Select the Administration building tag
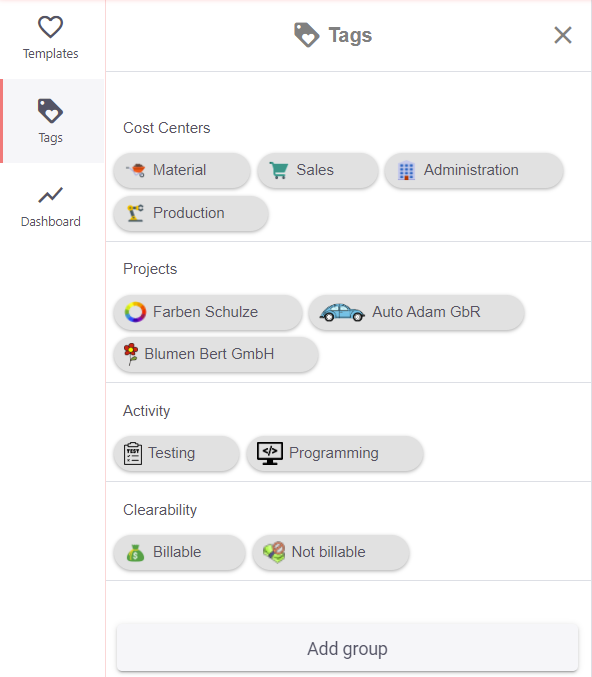The height and width of the screenshot is (677, 592). [x=474, y=170]
